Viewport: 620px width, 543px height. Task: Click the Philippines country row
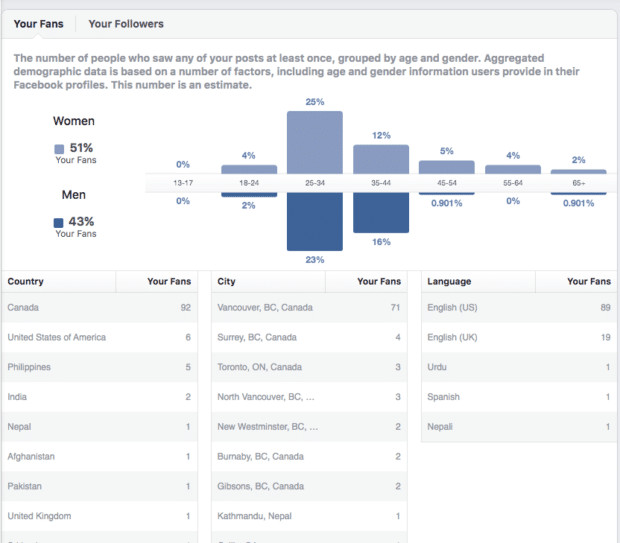99,367
